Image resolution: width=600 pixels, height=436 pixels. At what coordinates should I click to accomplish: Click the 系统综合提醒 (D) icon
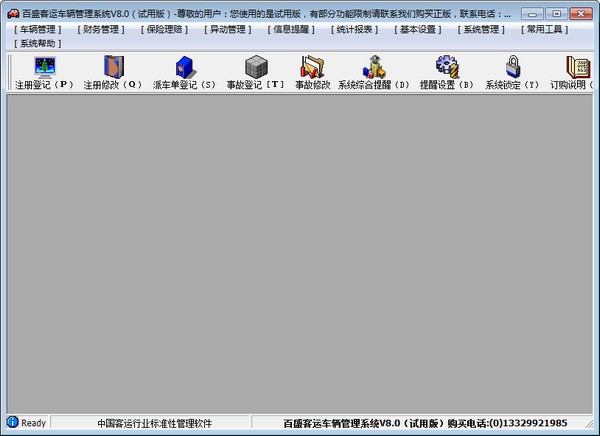374,67
